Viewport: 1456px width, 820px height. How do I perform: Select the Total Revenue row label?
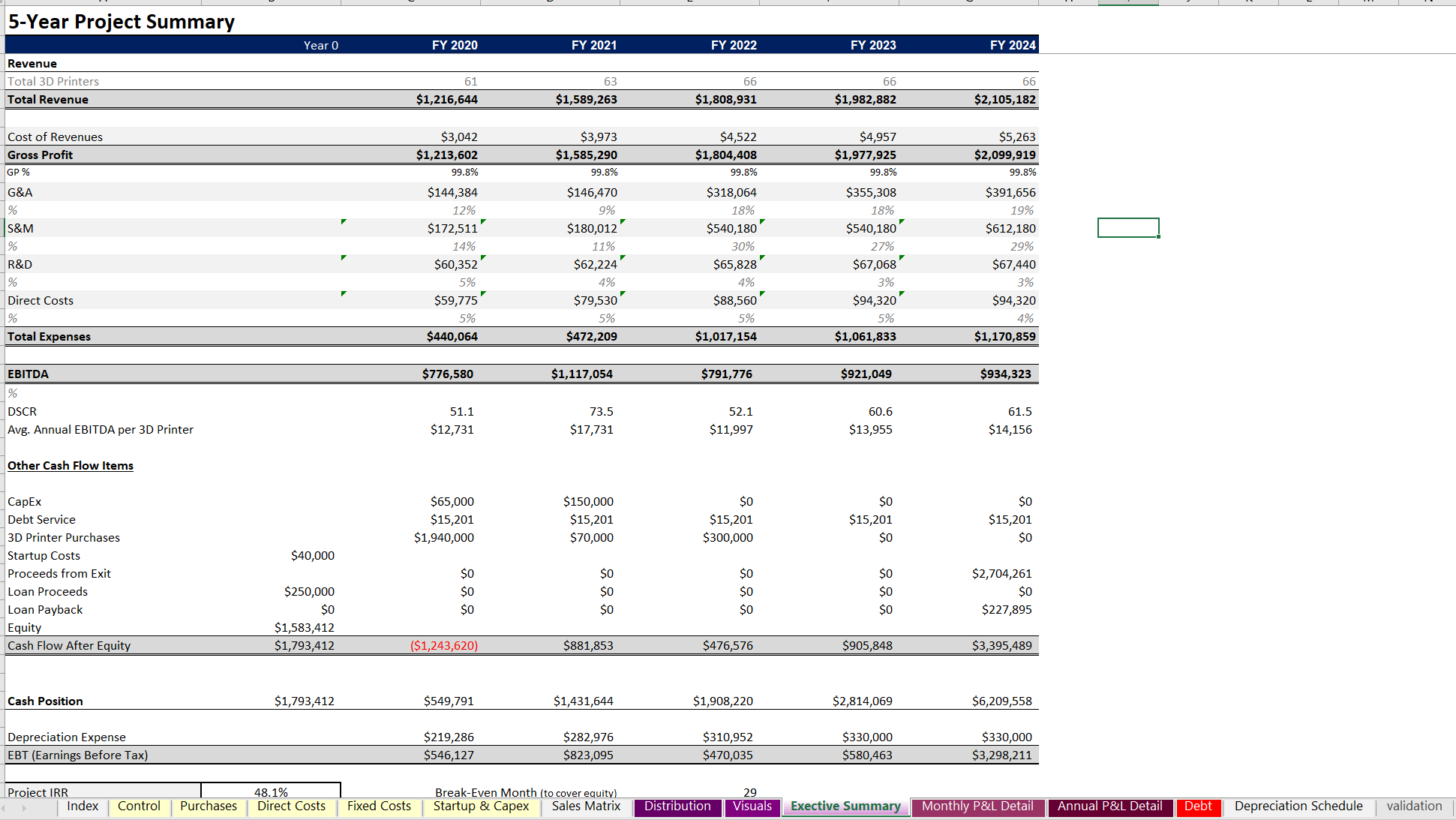click(x=48, y=99)
